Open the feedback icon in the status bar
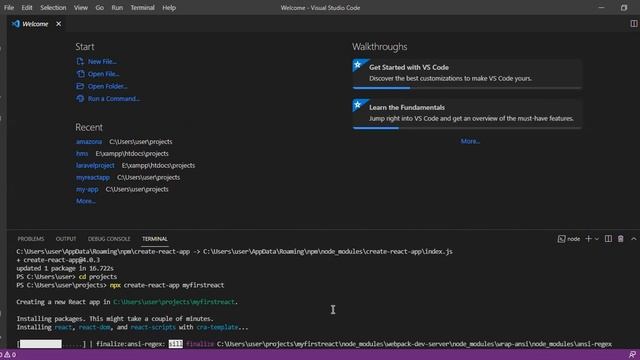This screenshot has height=360, width=640. [632, 355]
